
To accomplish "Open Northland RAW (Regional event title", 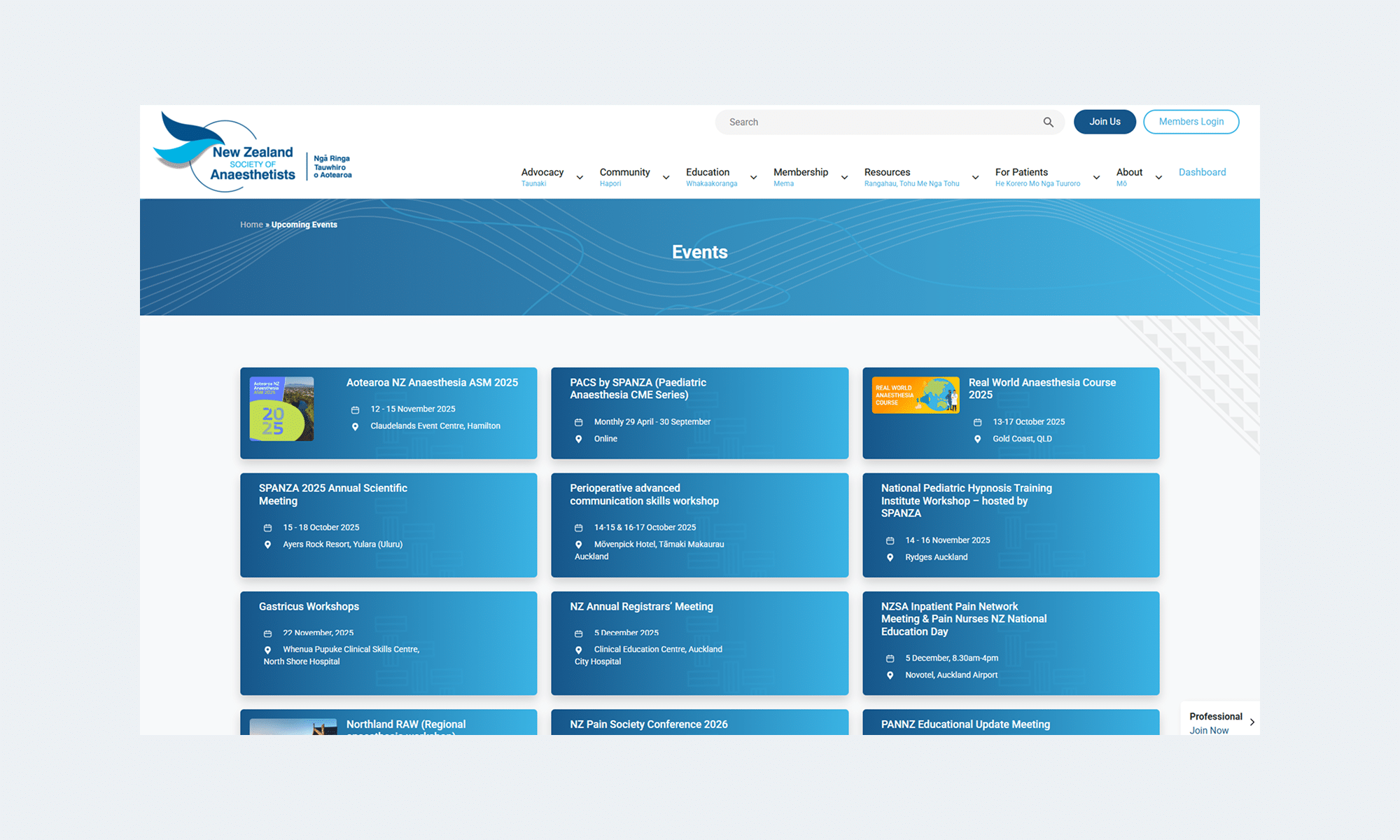I will point(405,727).
